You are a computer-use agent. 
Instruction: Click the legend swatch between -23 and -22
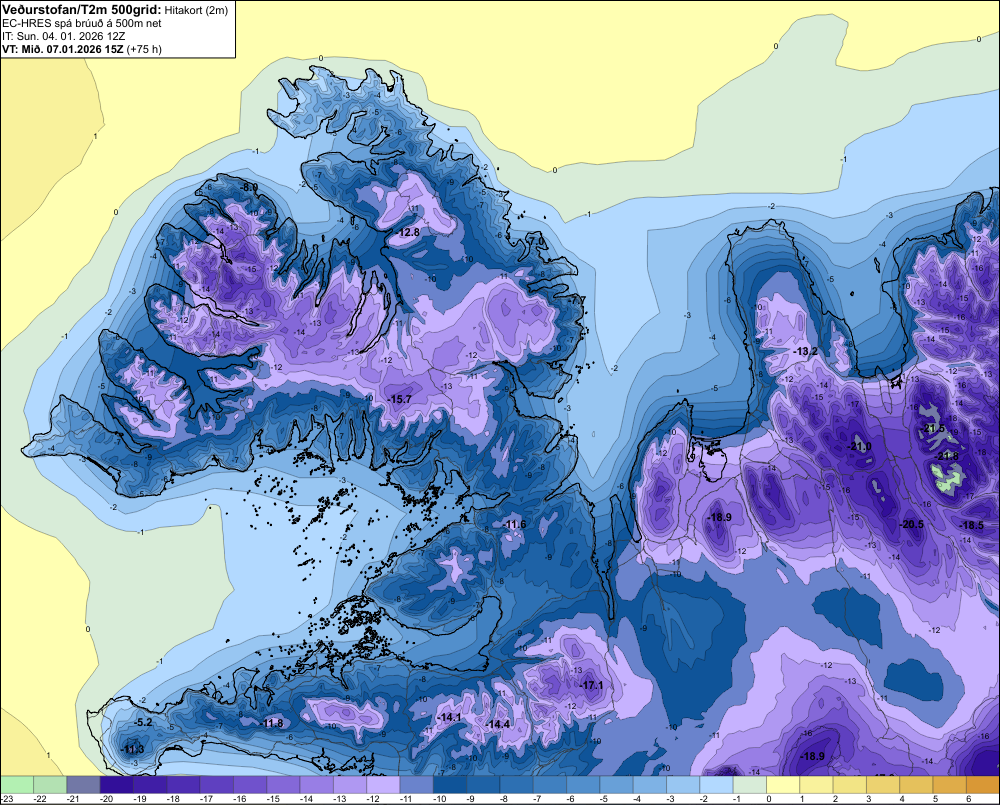click(x=17, y=785)
